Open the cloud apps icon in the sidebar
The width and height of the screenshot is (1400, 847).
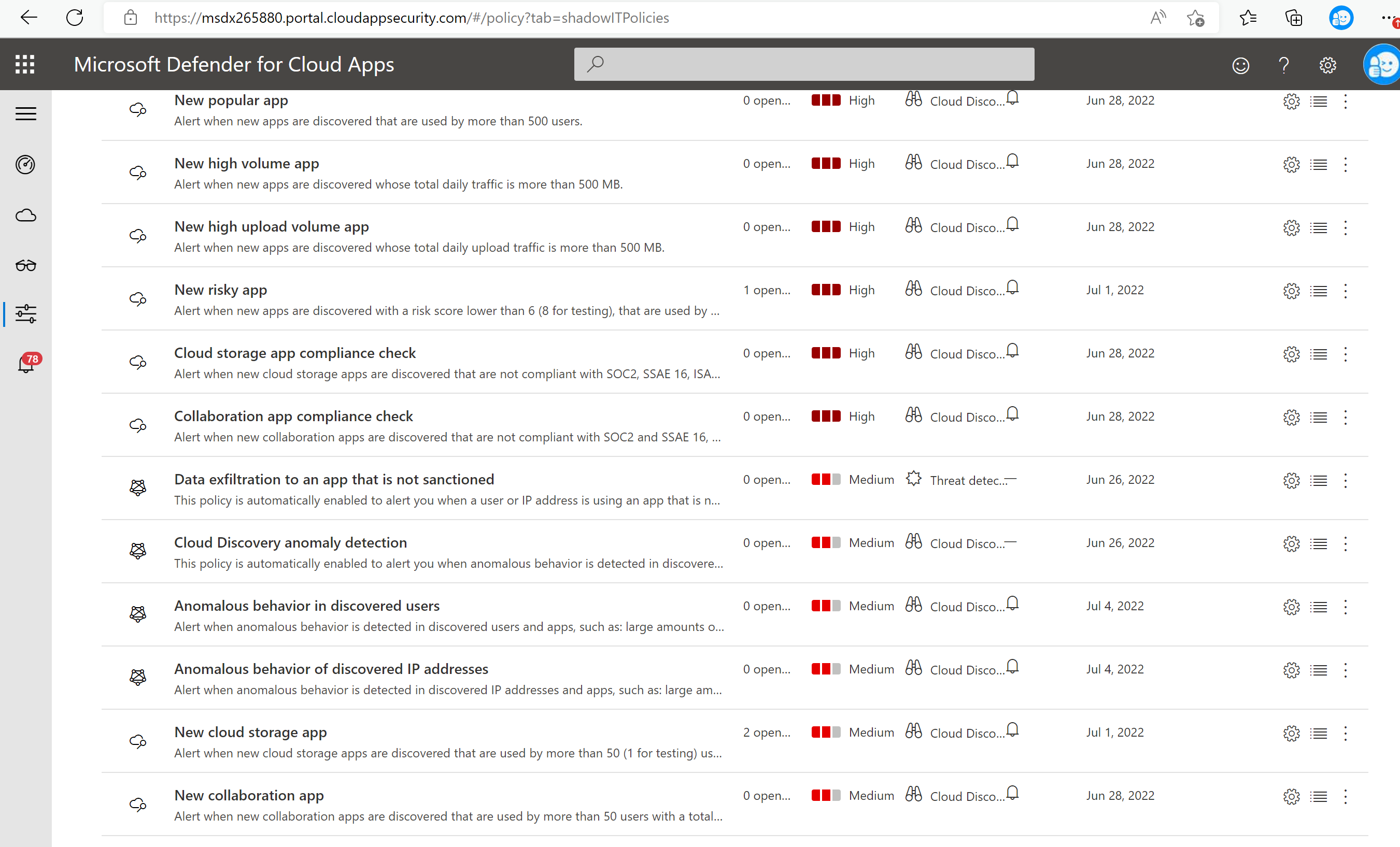(25, 214)
